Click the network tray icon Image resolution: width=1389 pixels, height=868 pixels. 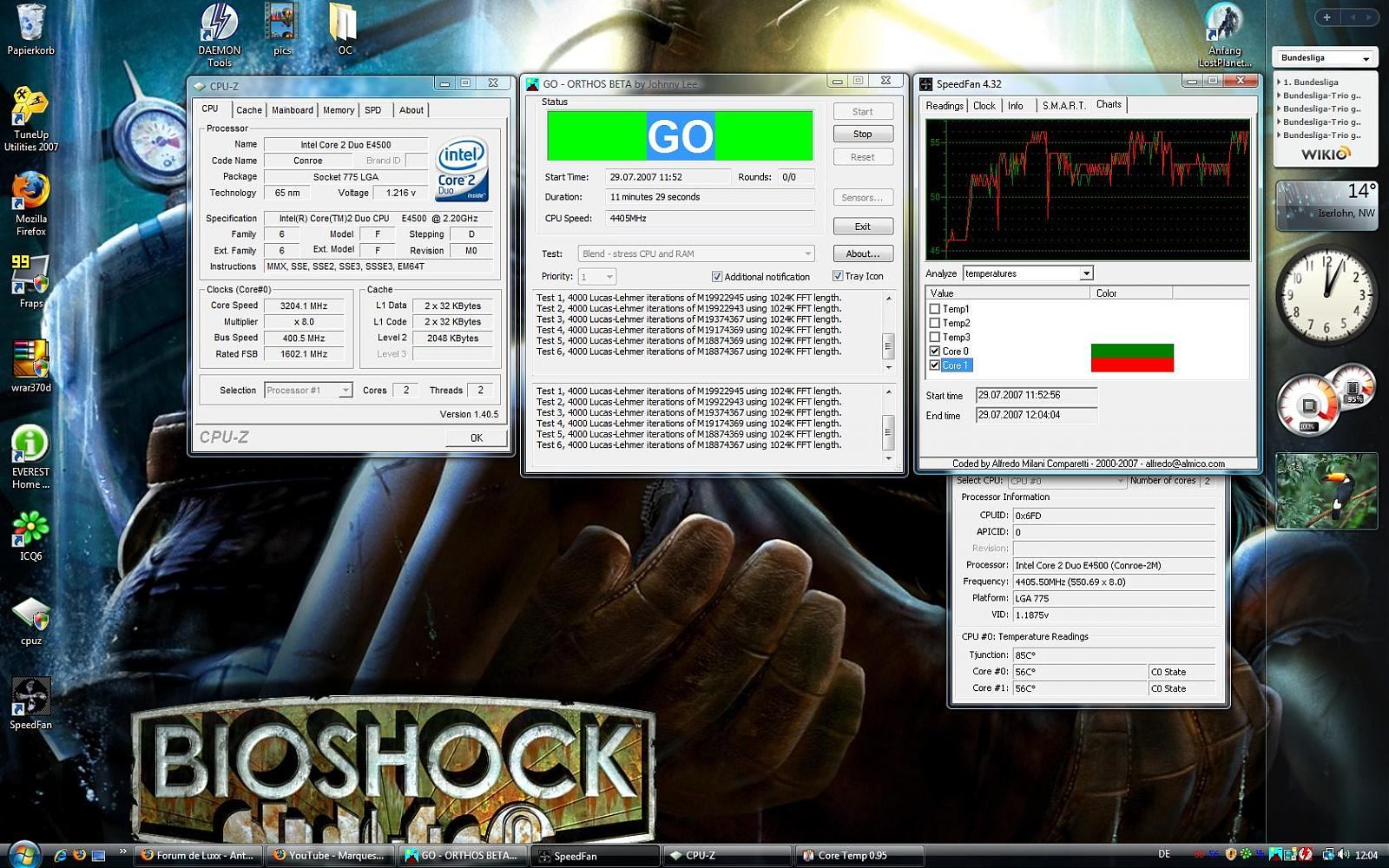[x=1329, y=855]
